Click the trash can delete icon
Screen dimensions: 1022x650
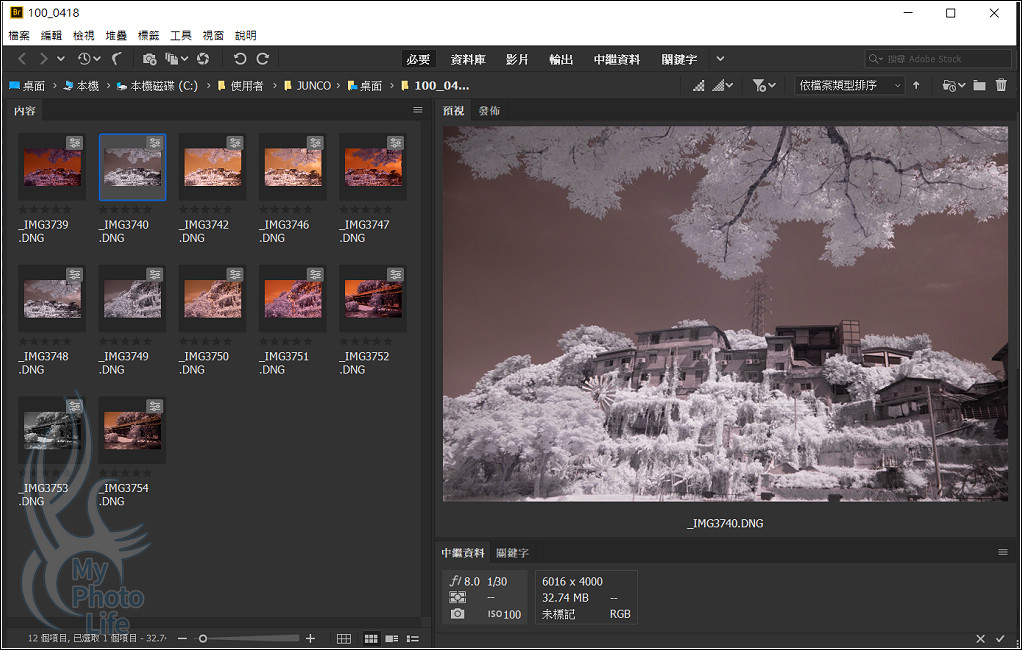point(1001,86)
